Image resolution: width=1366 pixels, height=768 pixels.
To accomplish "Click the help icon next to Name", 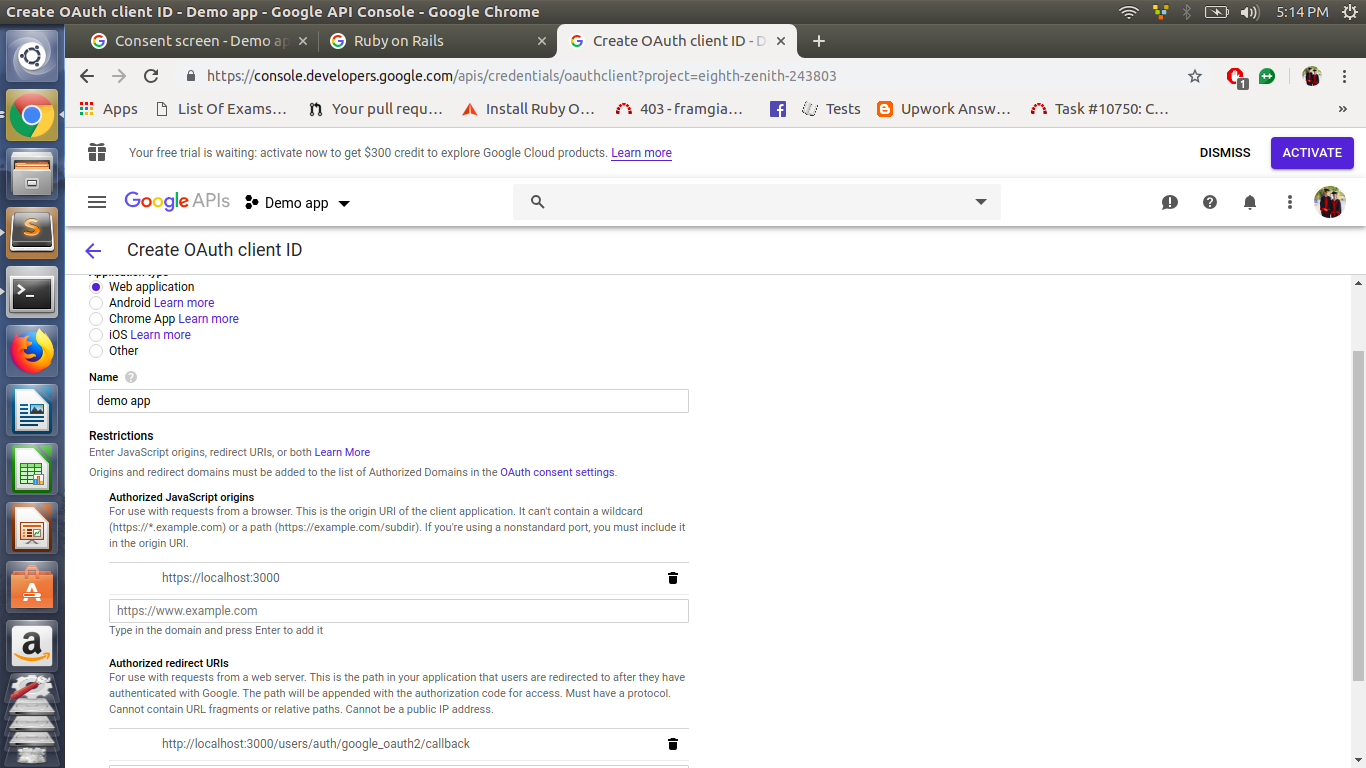I will pyautogui.click(x=131, y=377).
